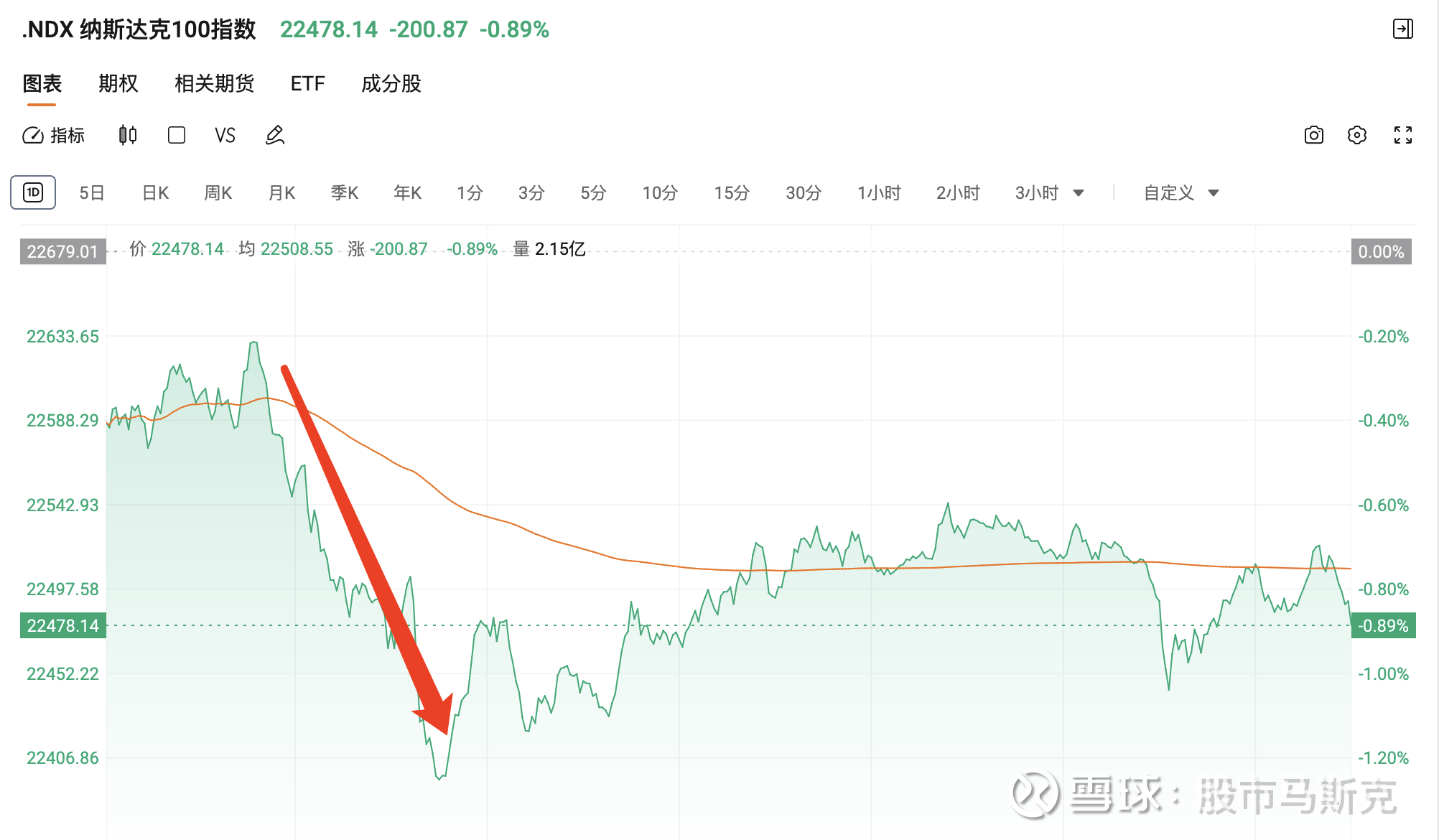Switch chart to 日K period
1439x840 pixels.
point(155,192)
